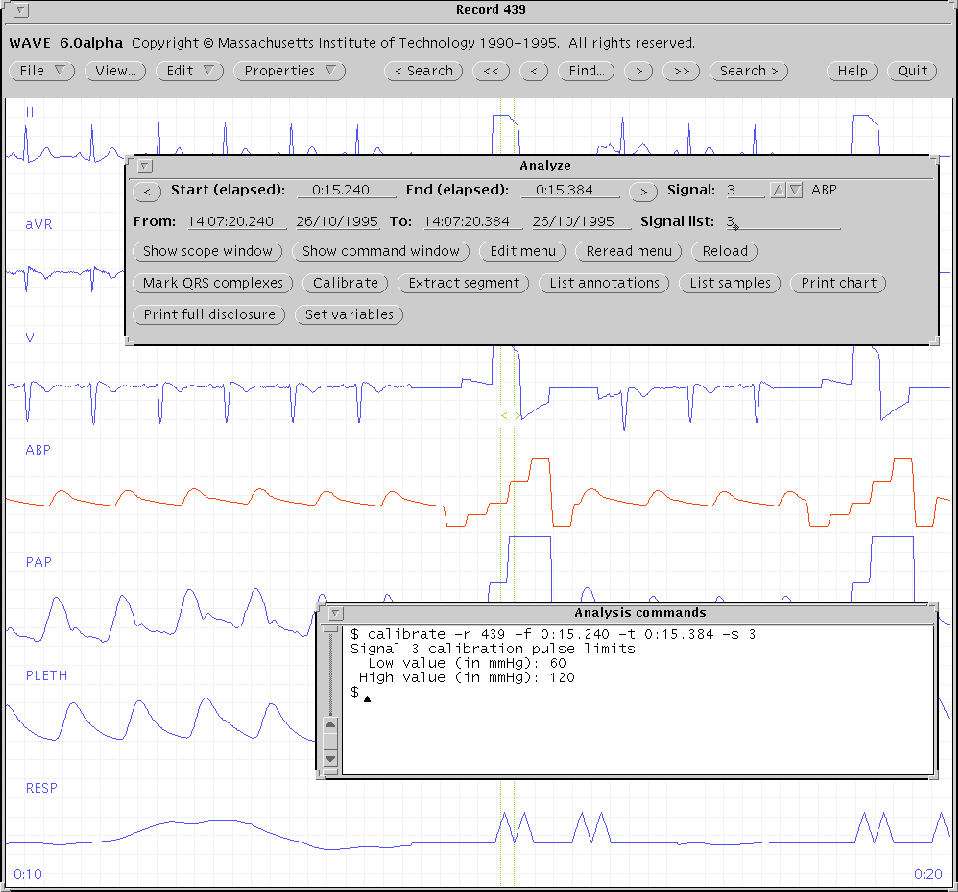Viewport: 958px width, 892px height.
Task: Click the Find... toolbar button
Action: coord(586,71)
